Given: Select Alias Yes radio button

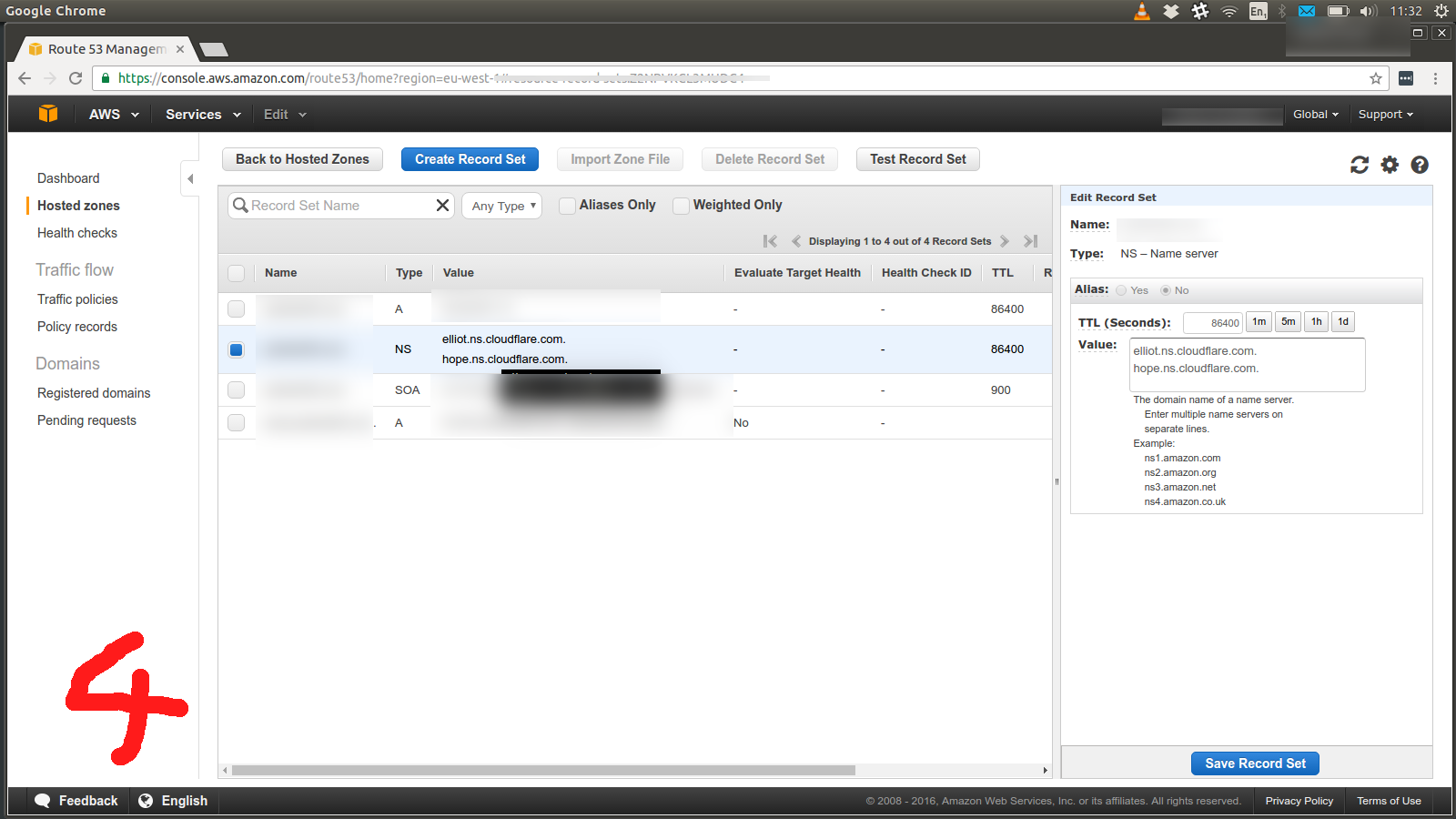Looking at the screenshot, I should click(x=1121, y=290).
